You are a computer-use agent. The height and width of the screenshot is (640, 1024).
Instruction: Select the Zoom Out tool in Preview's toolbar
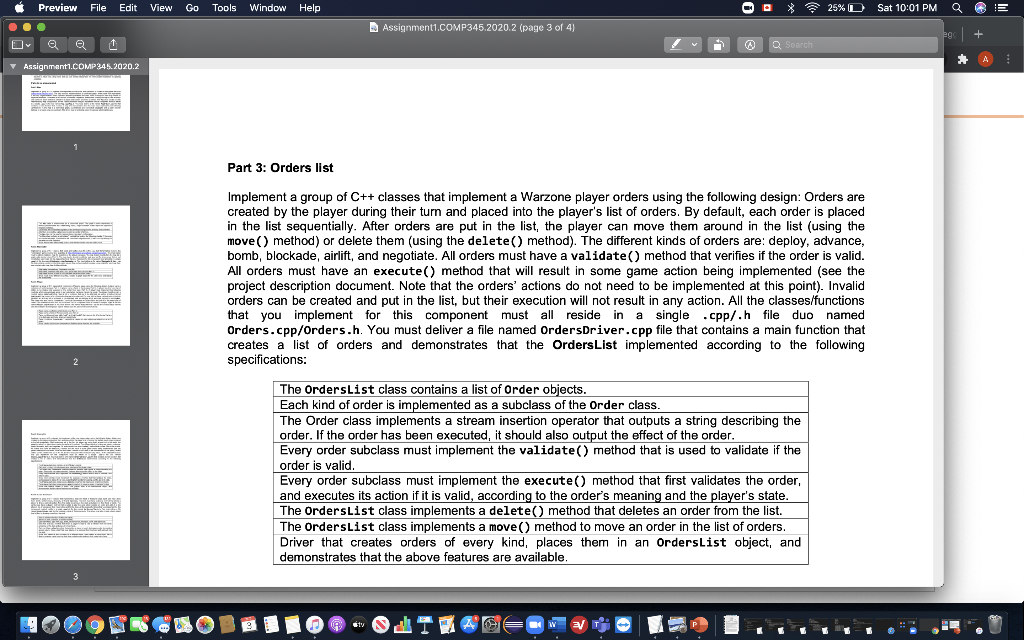53,44
